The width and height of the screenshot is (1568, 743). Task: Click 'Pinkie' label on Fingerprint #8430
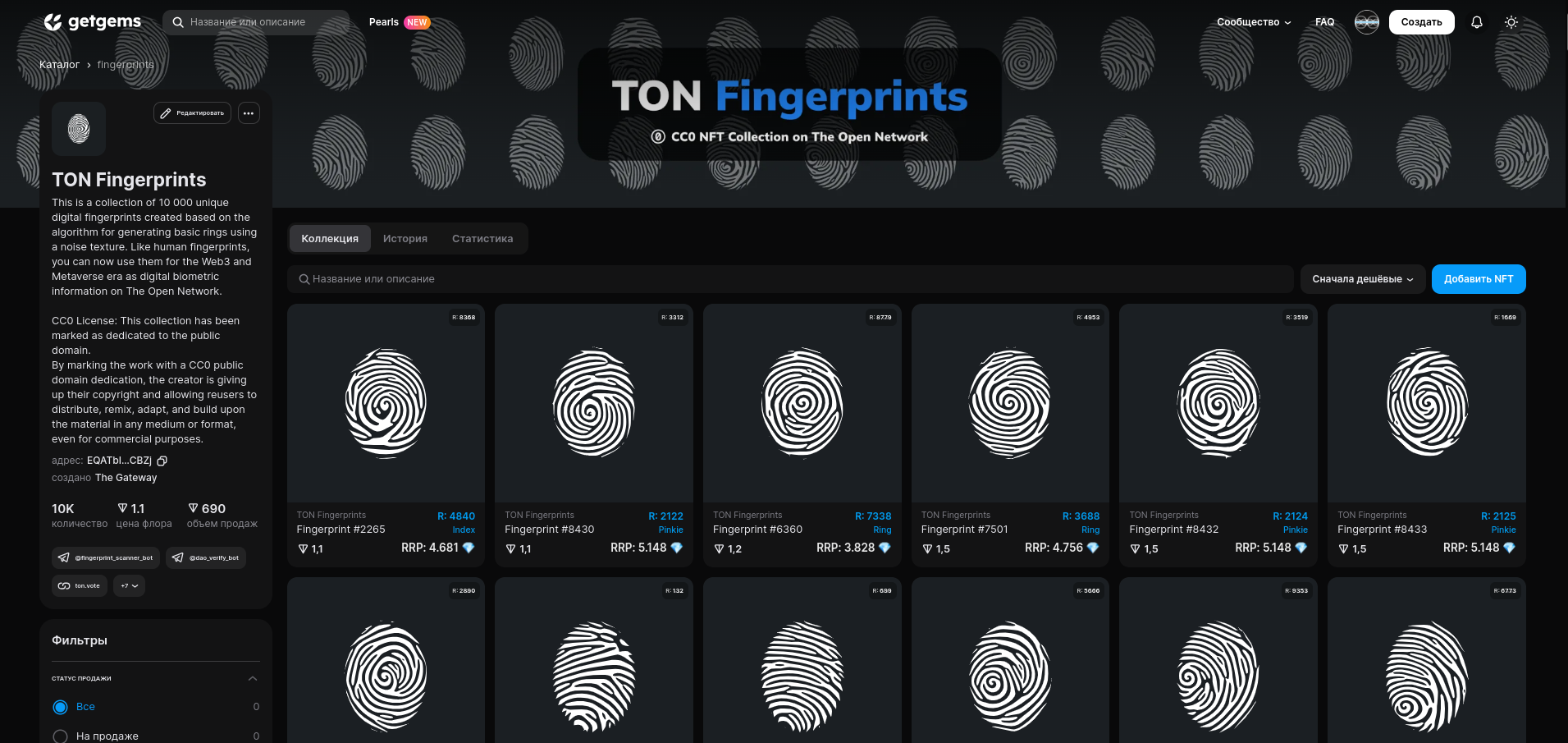point(671,530)
